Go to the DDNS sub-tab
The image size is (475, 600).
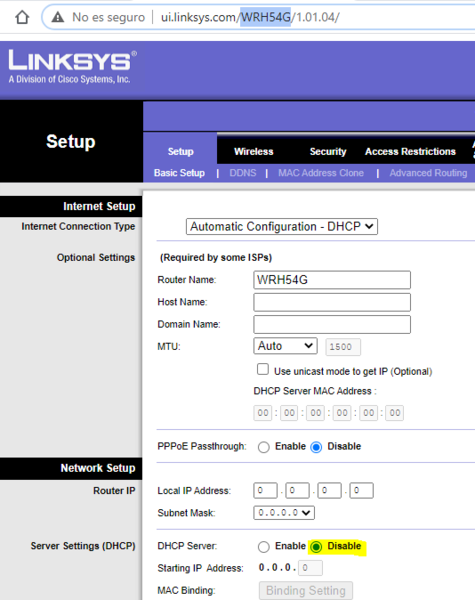click(243, 173)
